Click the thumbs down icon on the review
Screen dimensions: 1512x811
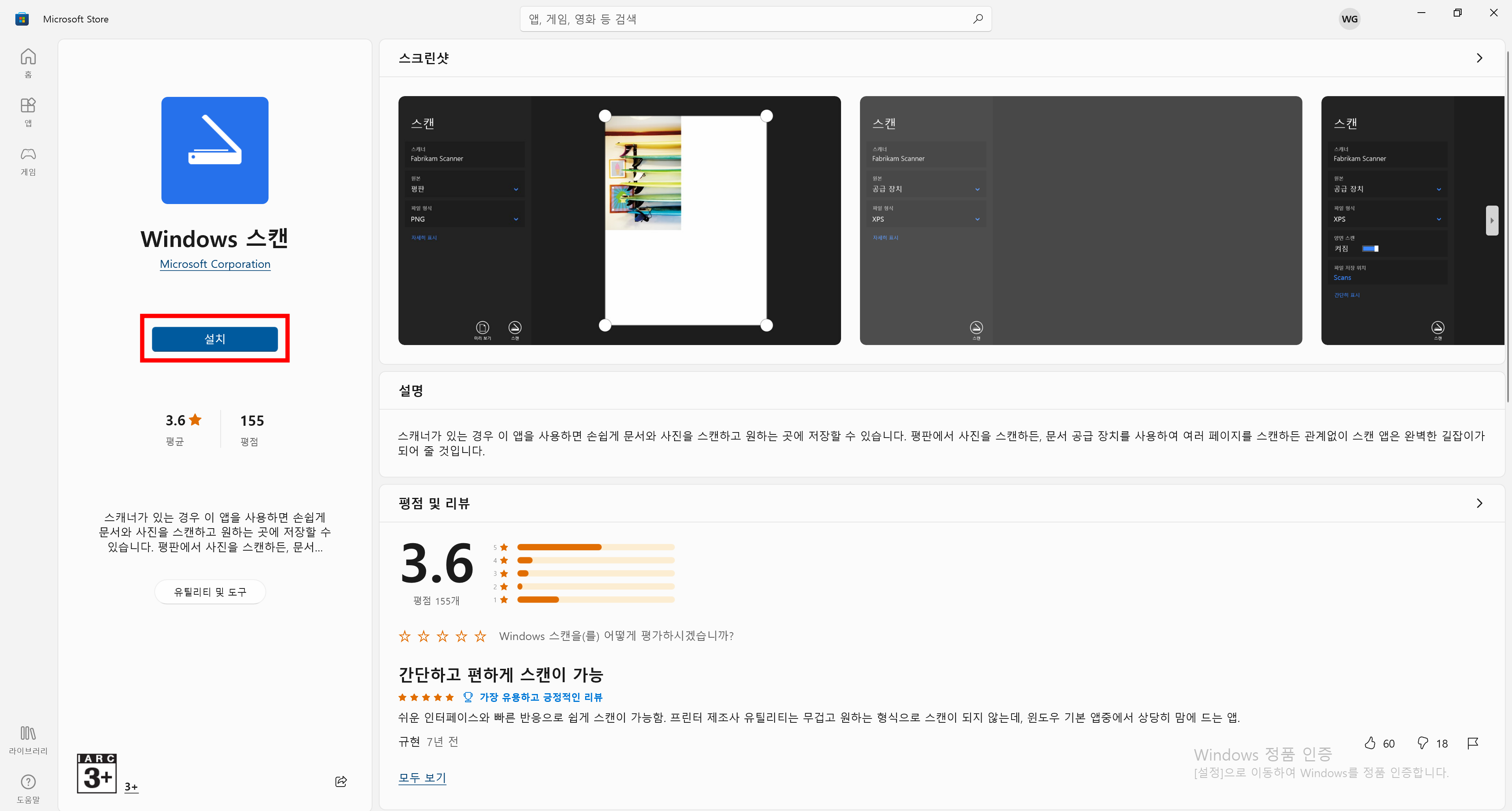click(x=1423, y=743)
